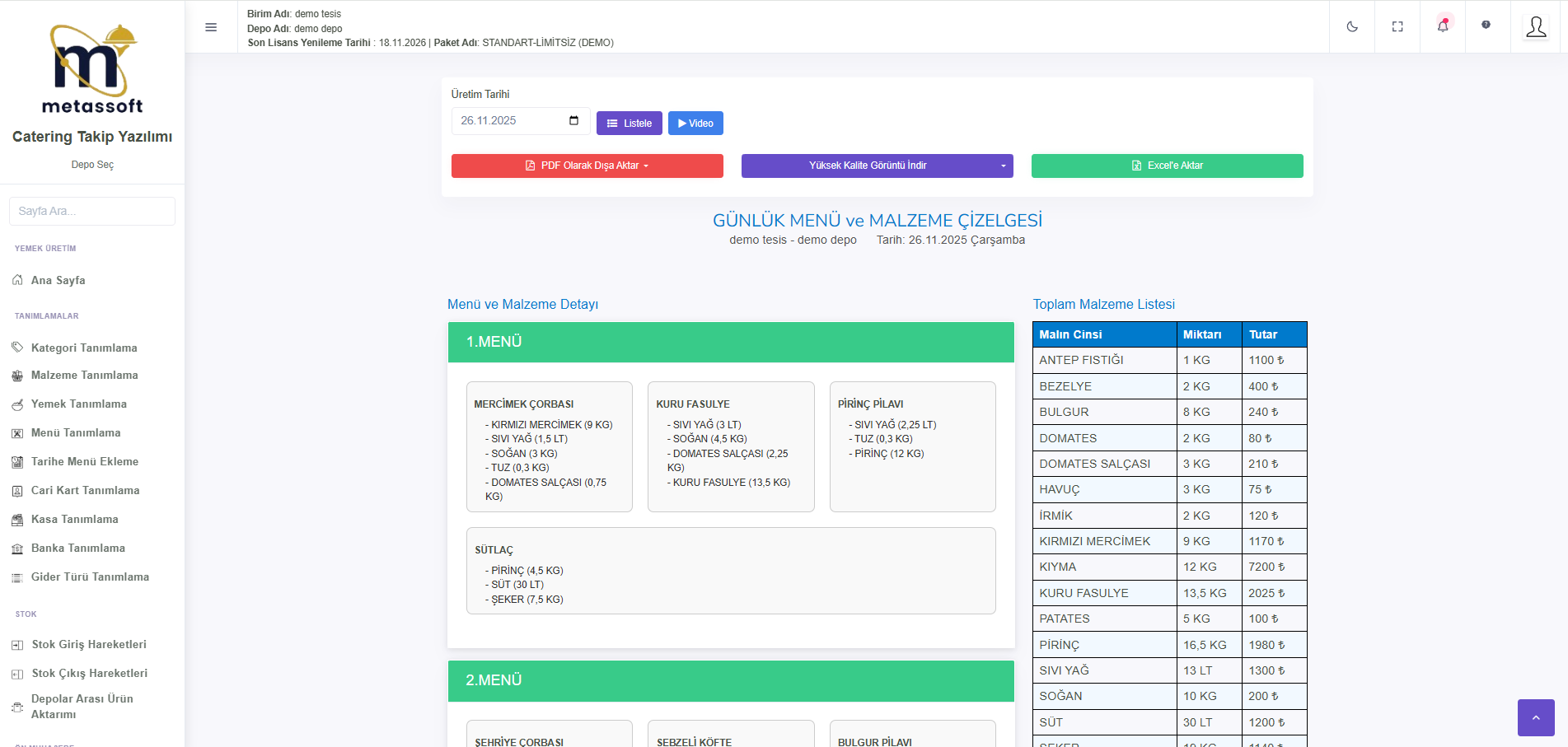Image resolution: width=1568 pixels, height=747 pixels.
Task: Expand PDF Olarak Dışa Aktar dropdown
Action: (587, 166)
